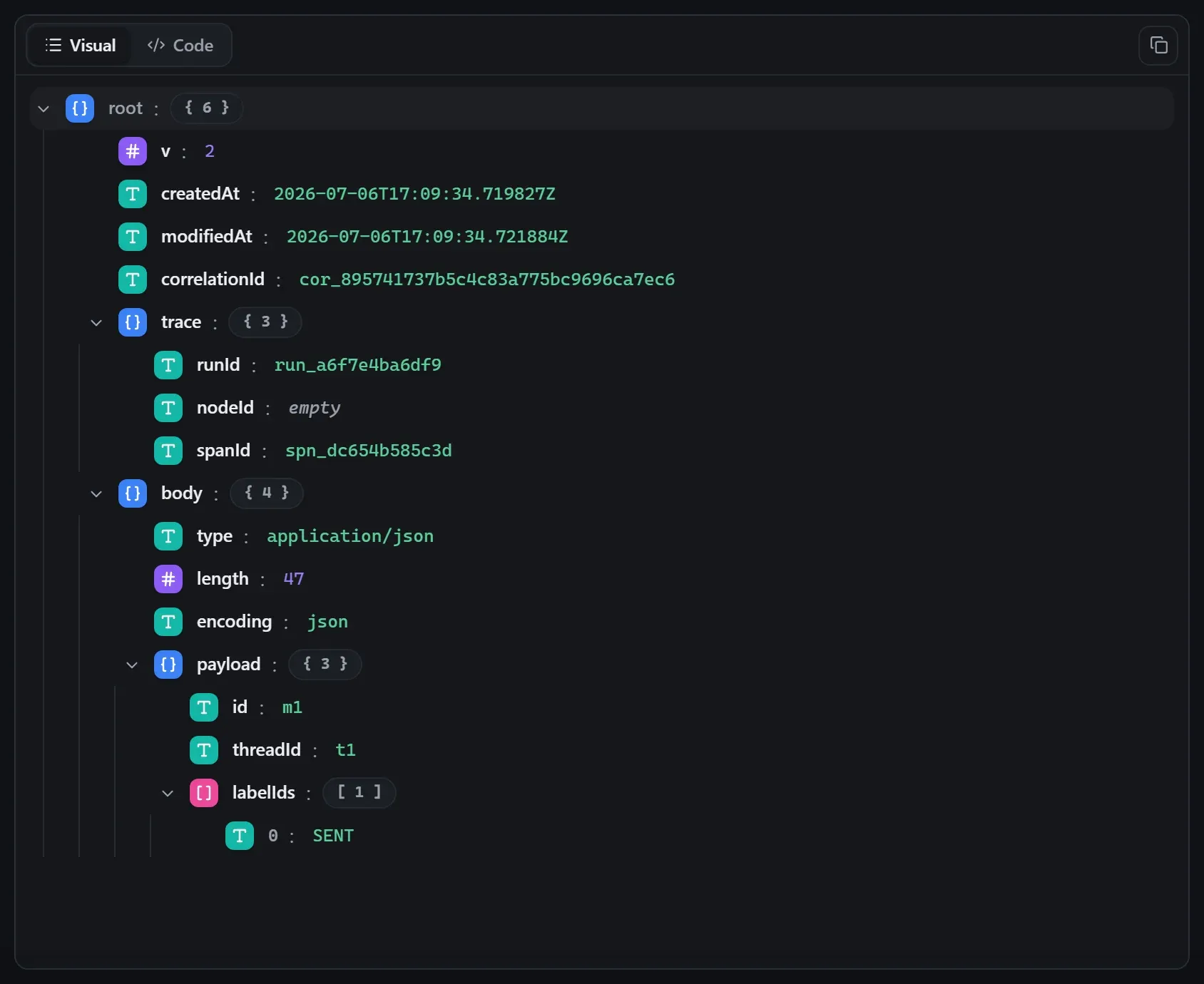Click the text icon beside createdAt
The width and height of the screenshot is (1204, 984).
pyautogui.click(x=133, y=194)
